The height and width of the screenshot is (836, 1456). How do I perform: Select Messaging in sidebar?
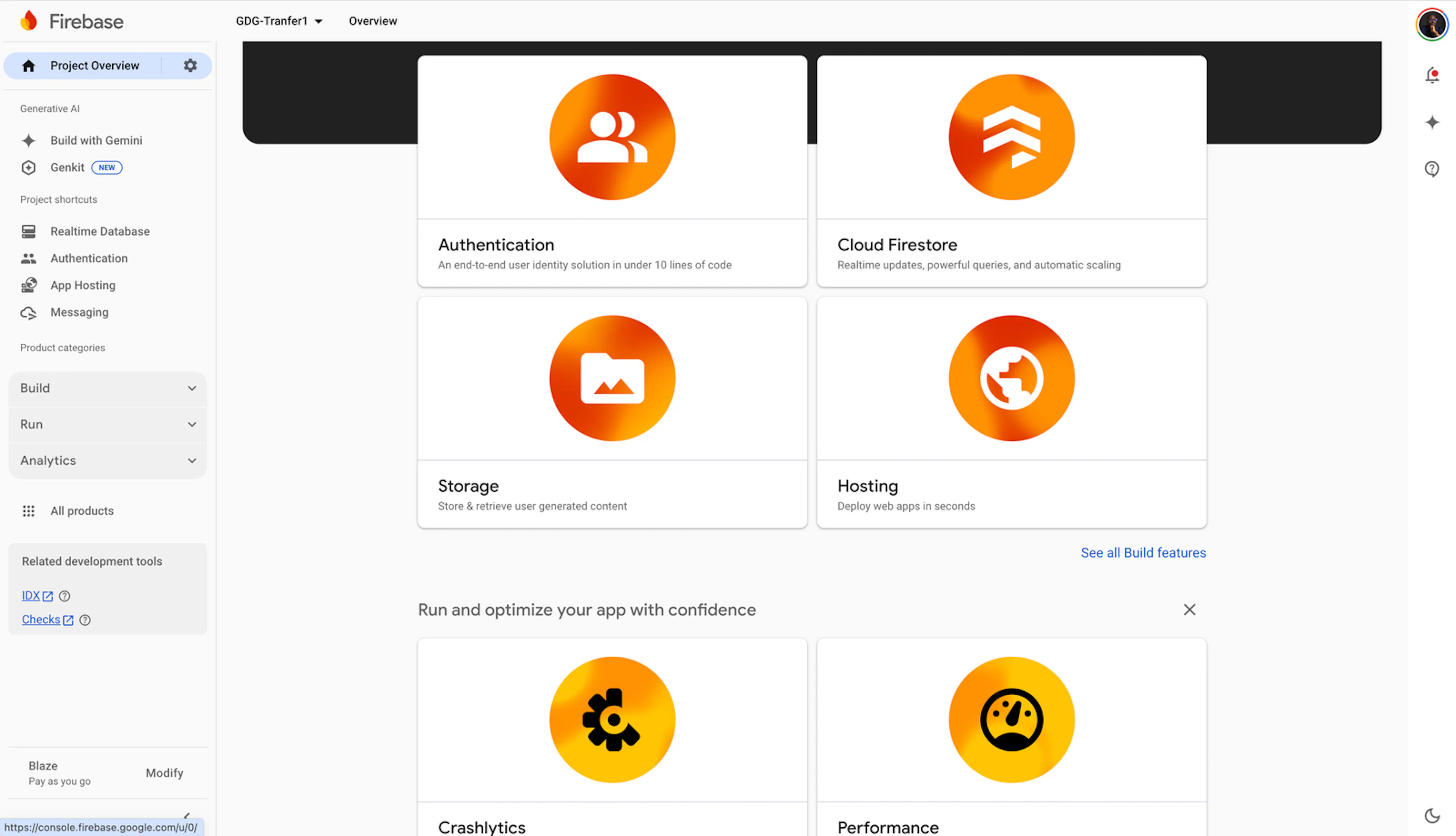pos(79,312)
